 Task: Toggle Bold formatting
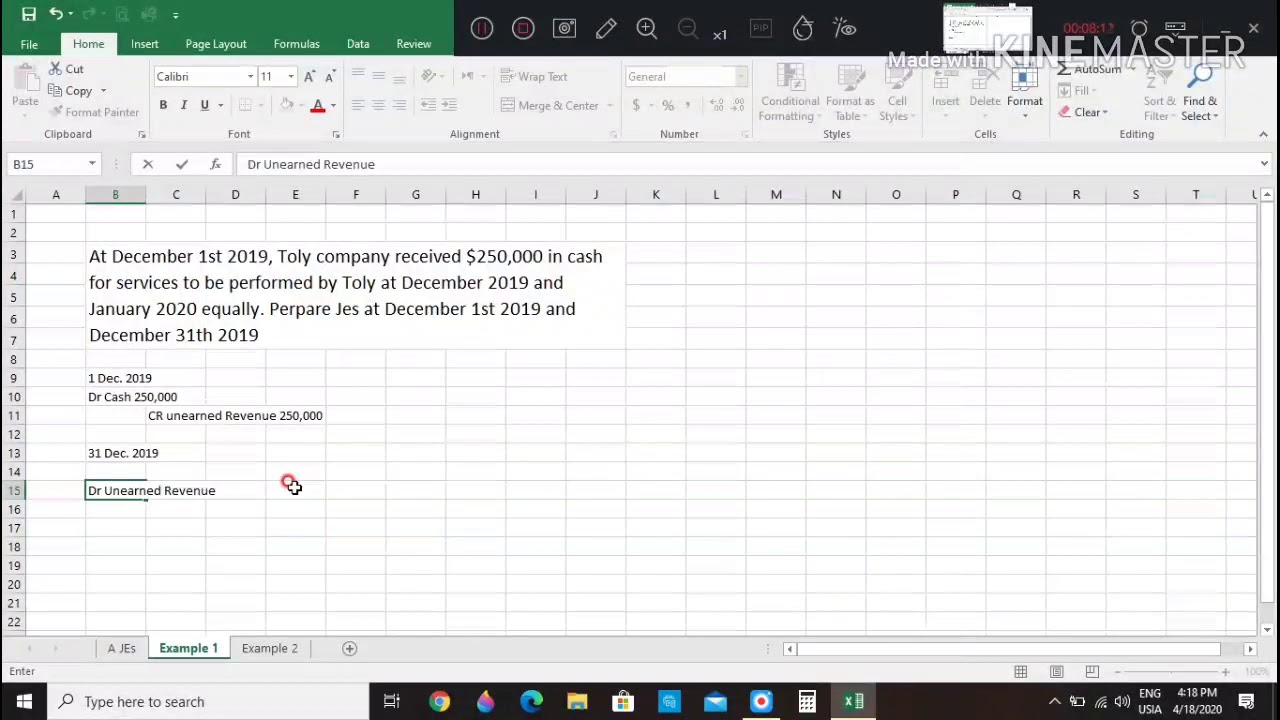tap(163, 105)
